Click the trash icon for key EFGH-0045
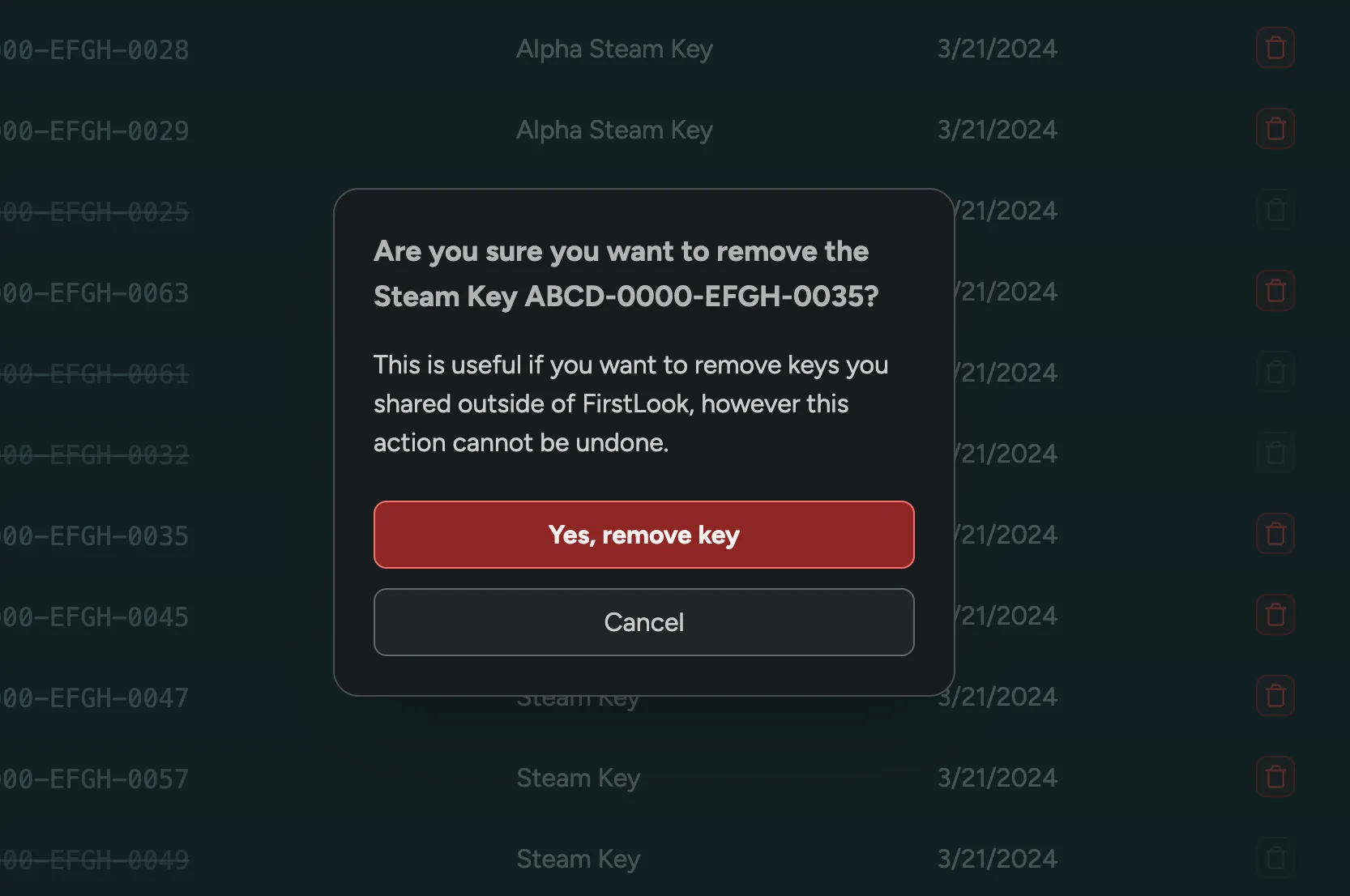1350x896 pixels. (1275, 615)
